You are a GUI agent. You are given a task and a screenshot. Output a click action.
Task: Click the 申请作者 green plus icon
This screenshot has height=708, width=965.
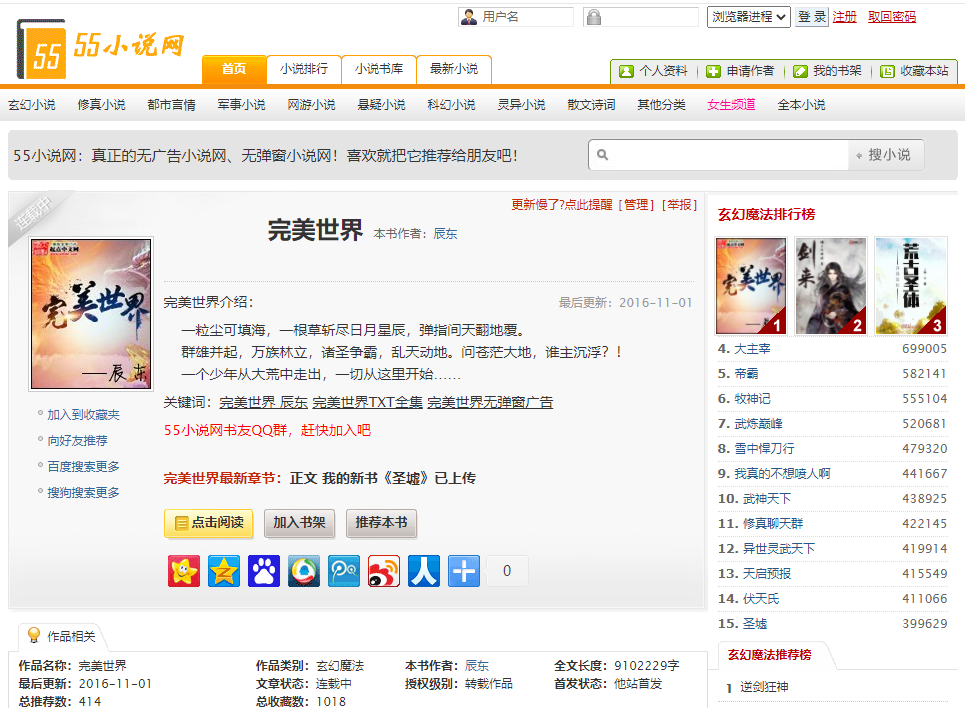[712, 71]
